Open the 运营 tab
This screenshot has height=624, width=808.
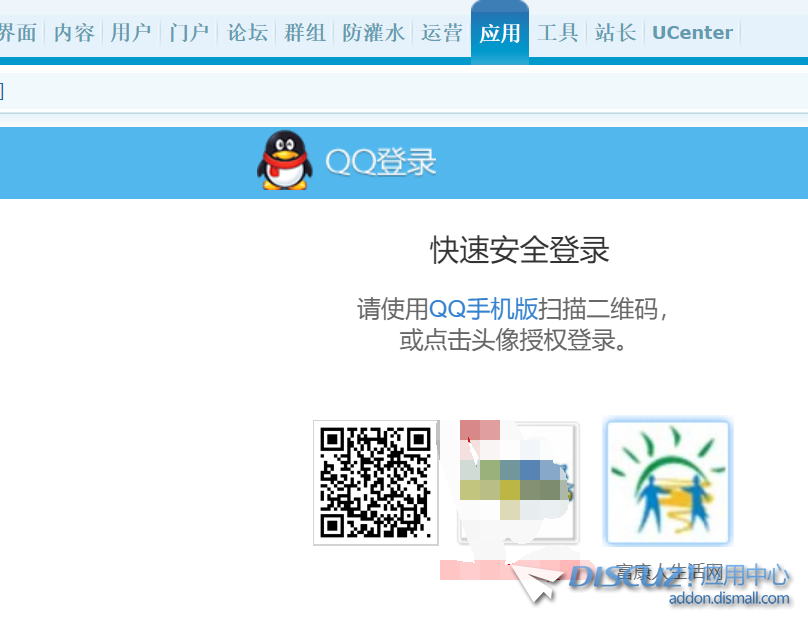(x=442, y=33)
